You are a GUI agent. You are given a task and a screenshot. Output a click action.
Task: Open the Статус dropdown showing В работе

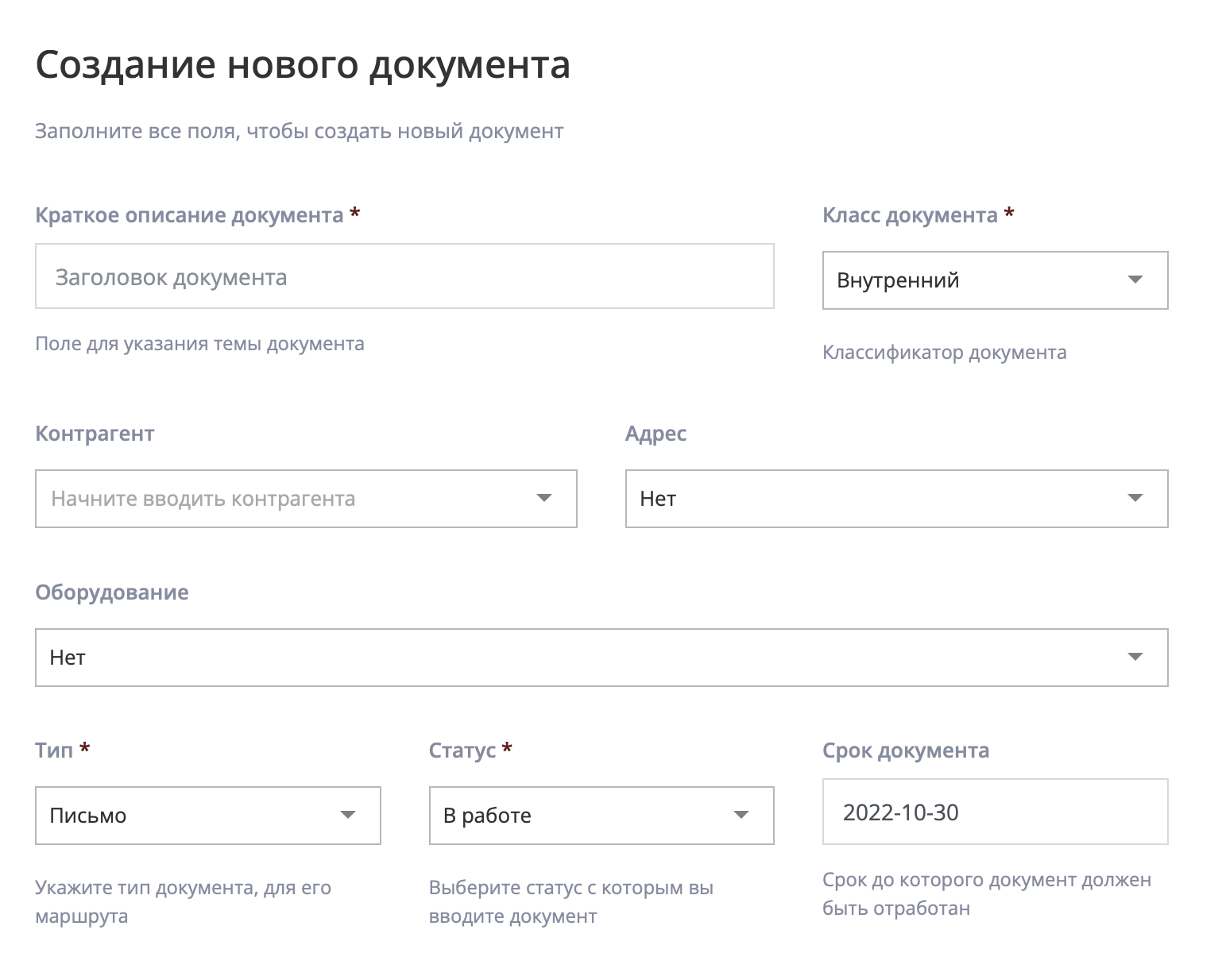tap(601, 816)
